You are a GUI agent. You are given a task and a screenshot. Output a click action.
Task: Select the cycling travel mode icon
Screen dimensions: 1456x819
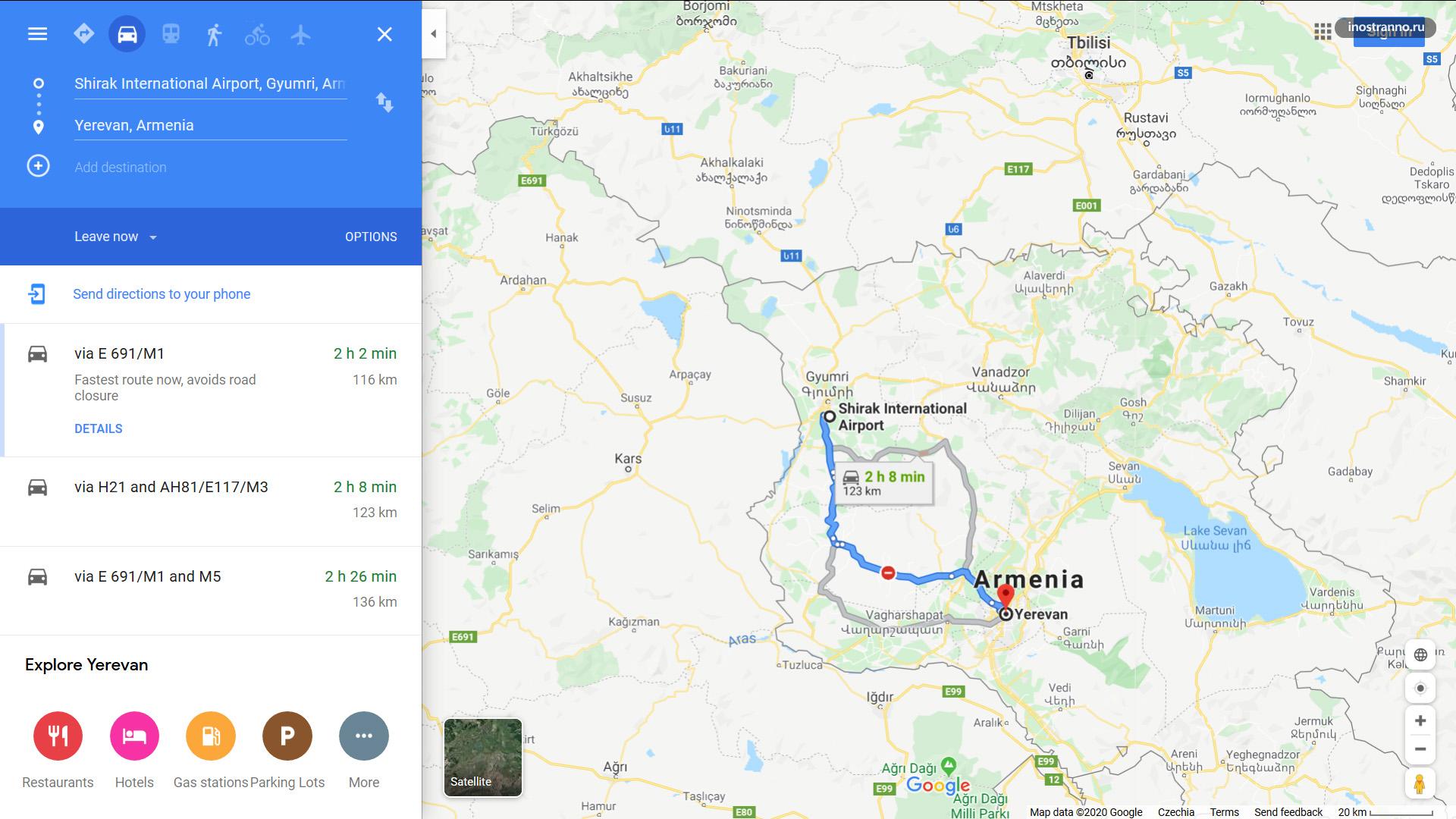click(x=257, y=34)
